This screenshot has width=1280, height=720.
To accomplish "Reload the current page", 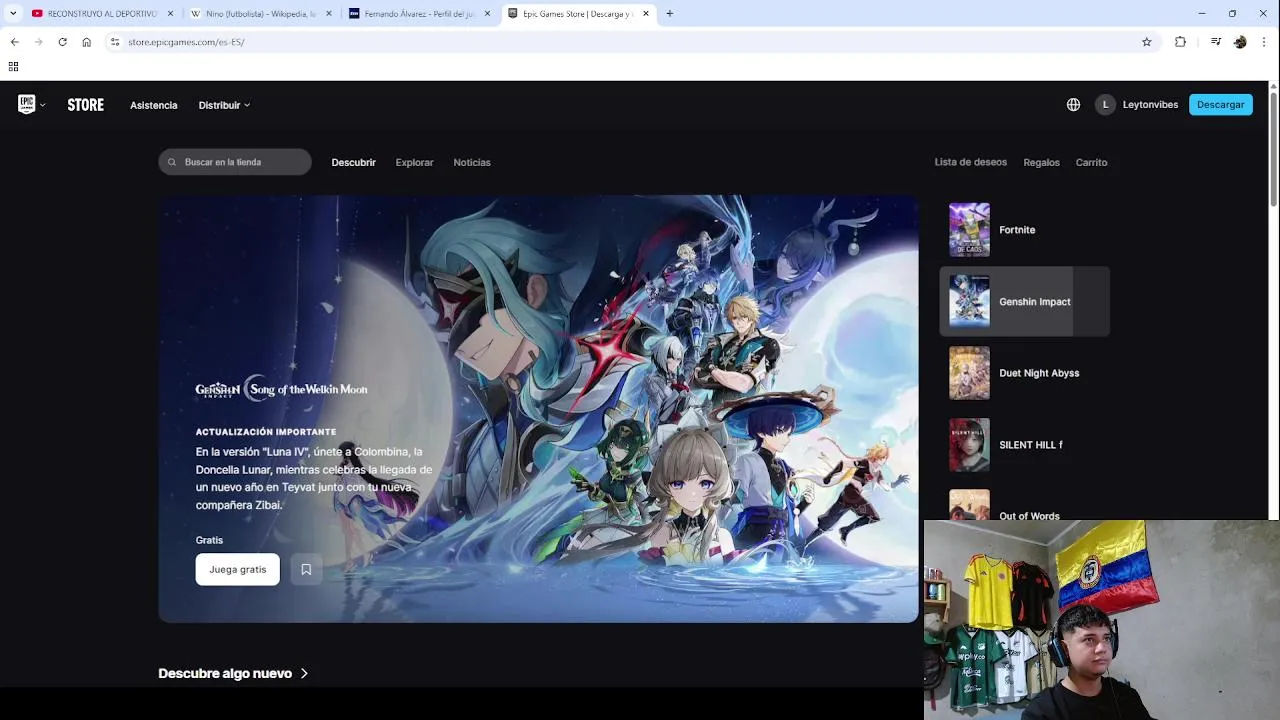I will point(62,42).
